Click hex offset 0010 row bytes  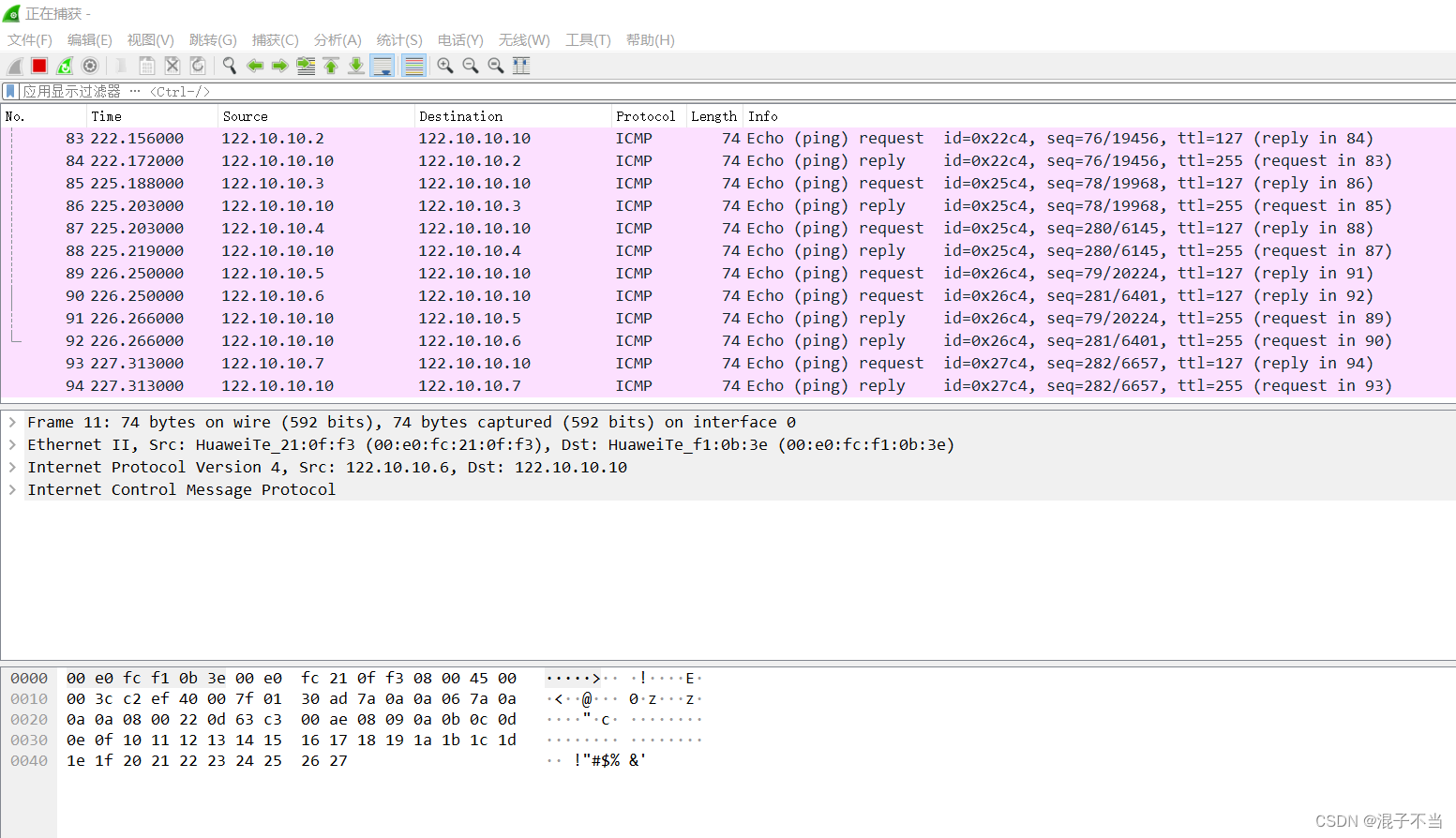click(x=292, y=698)
